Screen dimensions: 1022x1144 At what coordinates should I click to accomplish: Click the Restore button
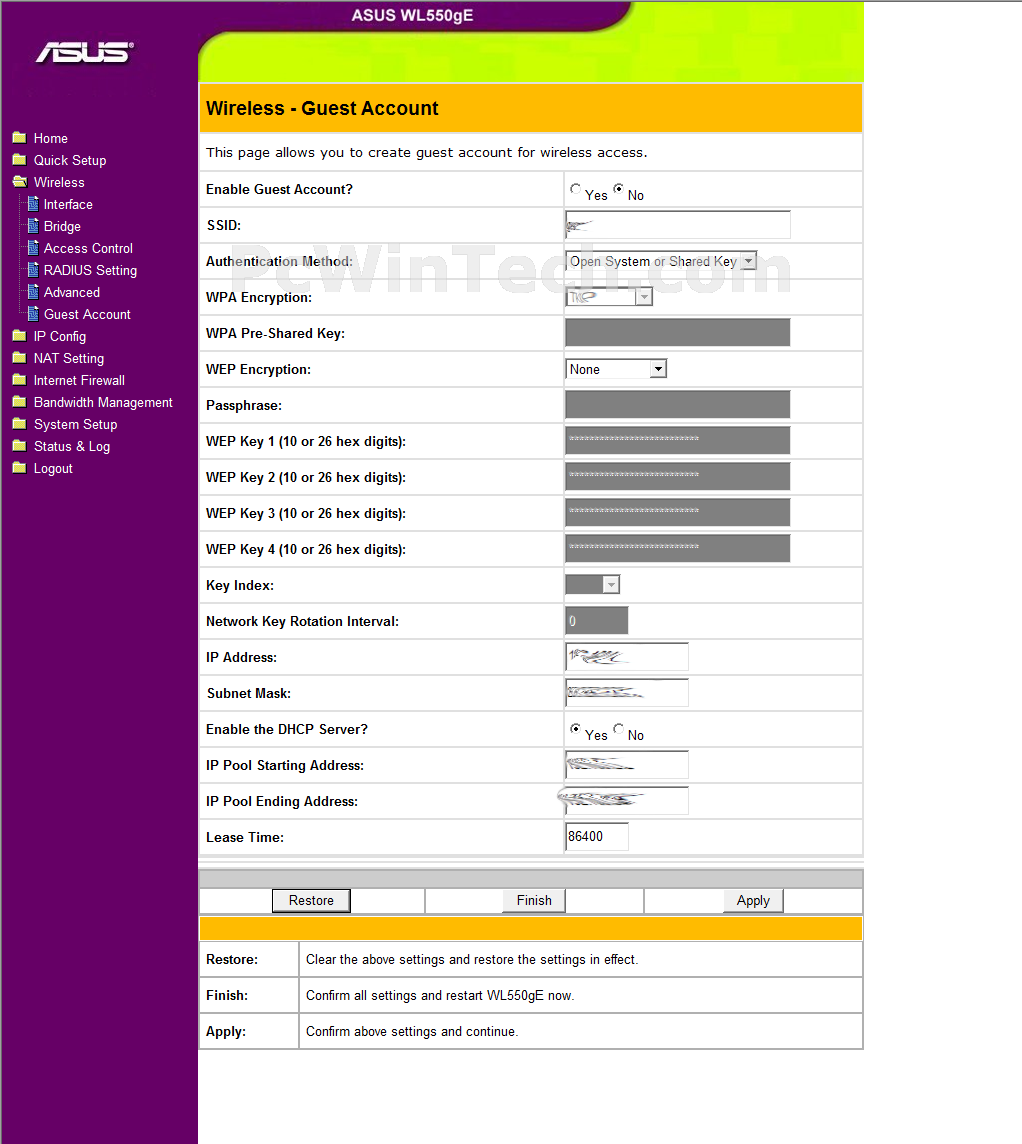click(311, 900)
